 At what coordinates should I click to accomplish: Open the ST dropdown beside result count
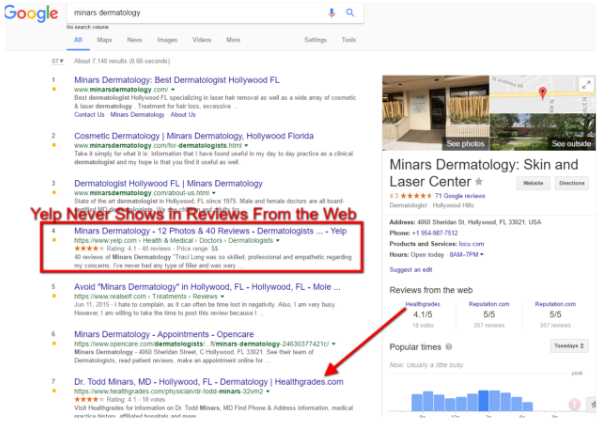pyautogui.click(x=57, y=61)
